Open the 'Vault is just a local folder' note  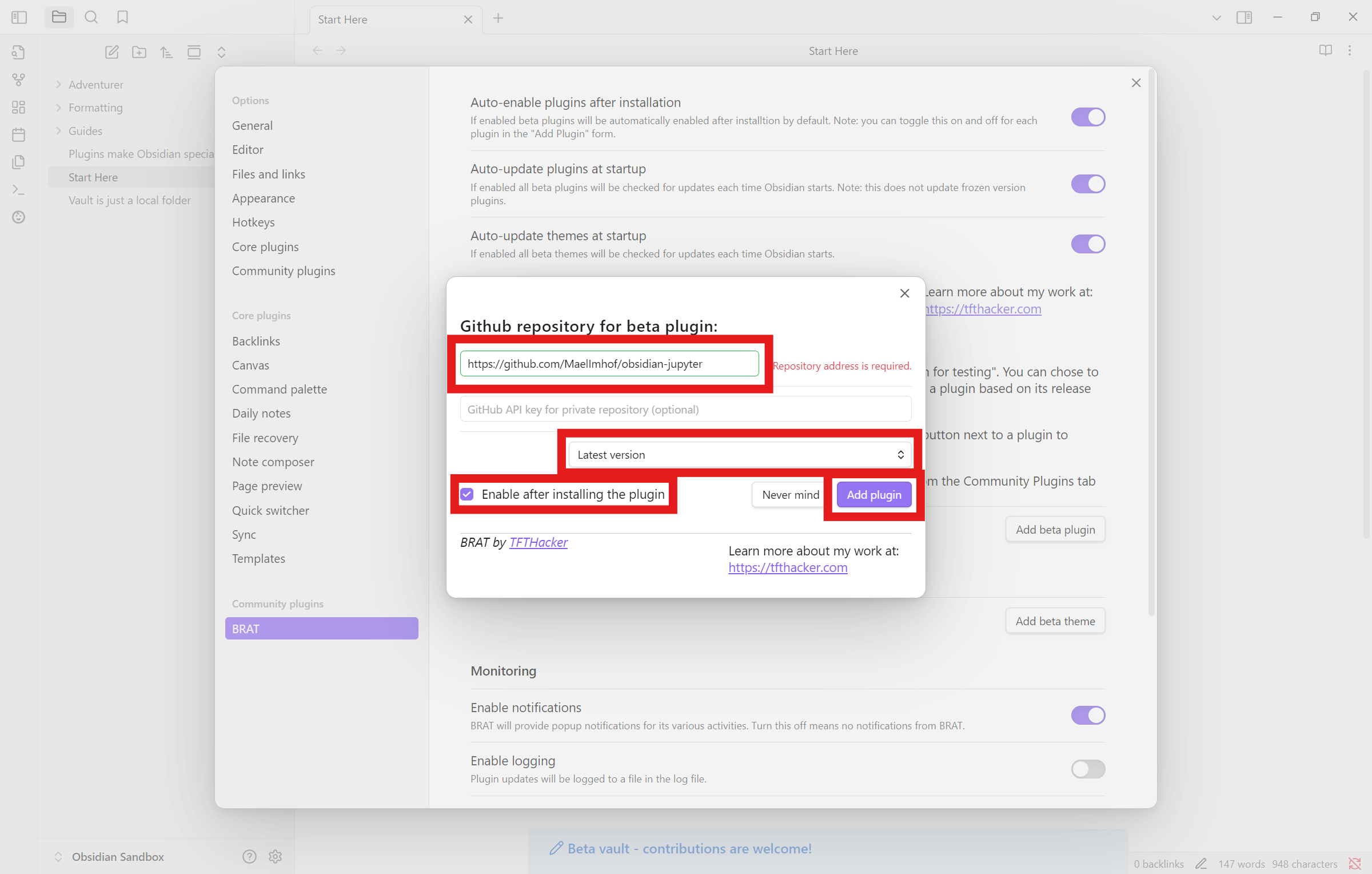click(x=130, y=200)
